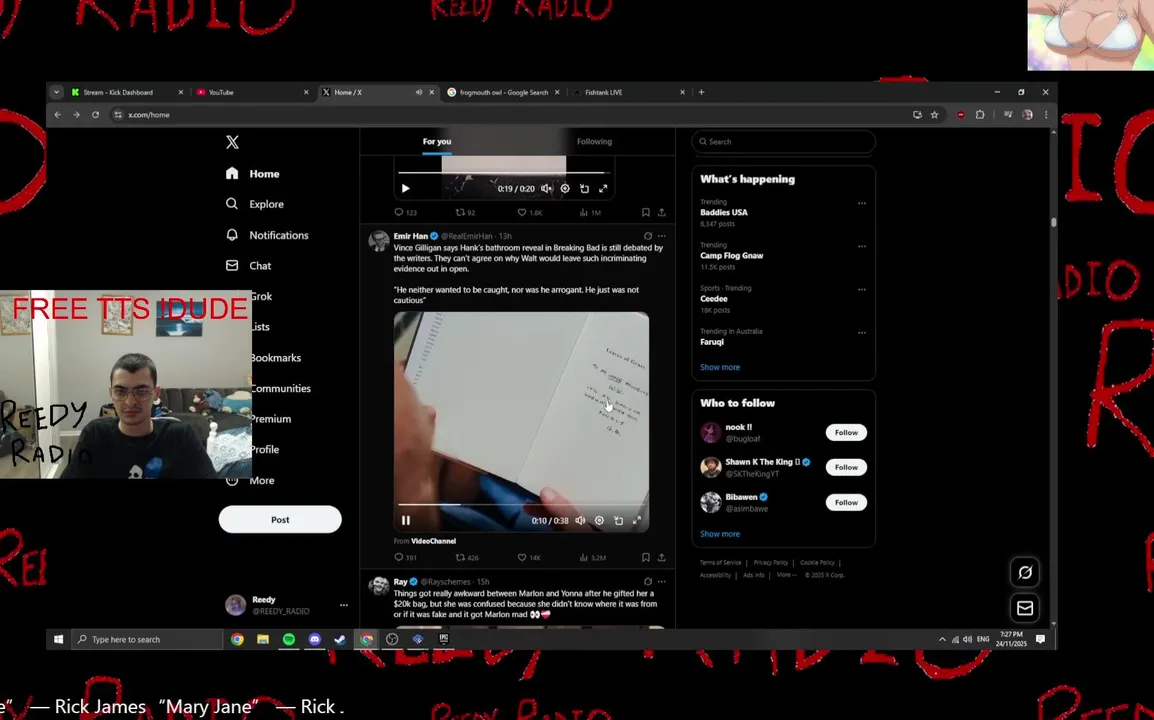The width and height of the screenshot is (1154, 720).
Task: Open options for Ceedee trend
Action: [861, 289]
